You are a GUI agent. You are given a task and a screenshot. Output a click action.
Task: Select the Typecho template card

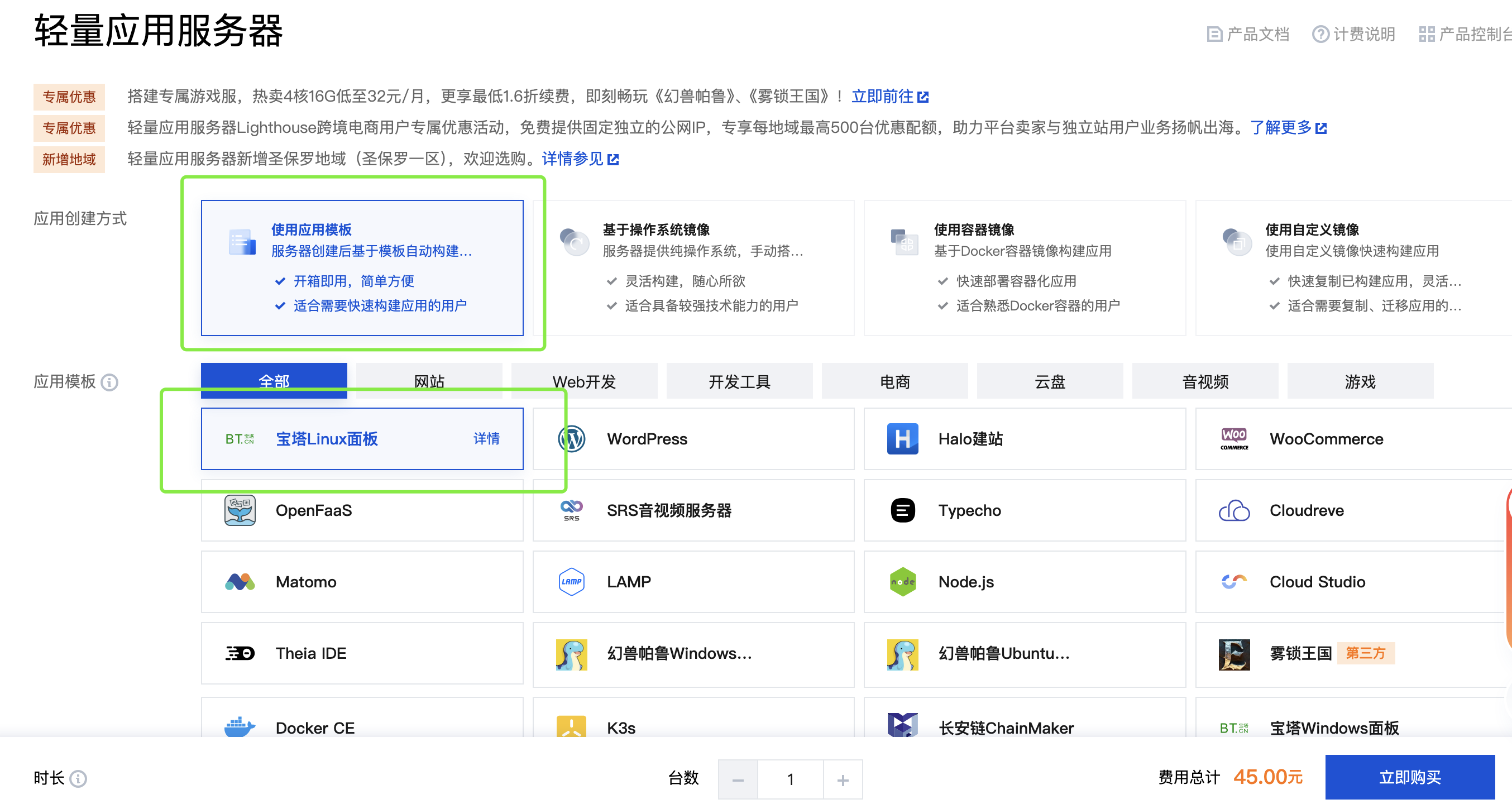1024,510
